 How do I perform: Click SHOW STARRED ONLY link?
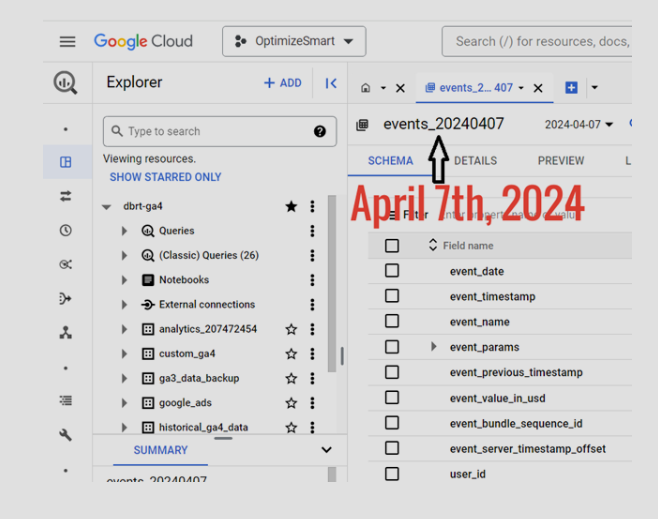tap(165, 177)
